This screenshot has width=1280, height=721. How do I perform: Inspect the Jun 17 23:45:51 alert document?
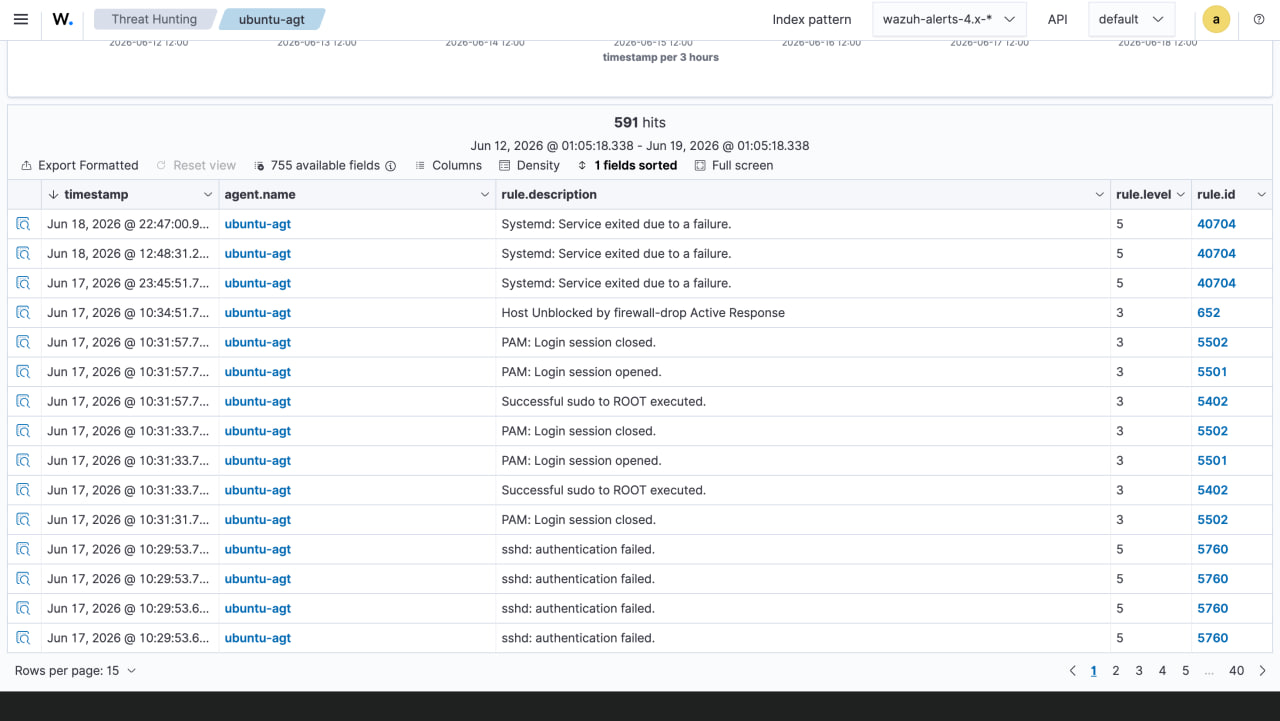24,283
